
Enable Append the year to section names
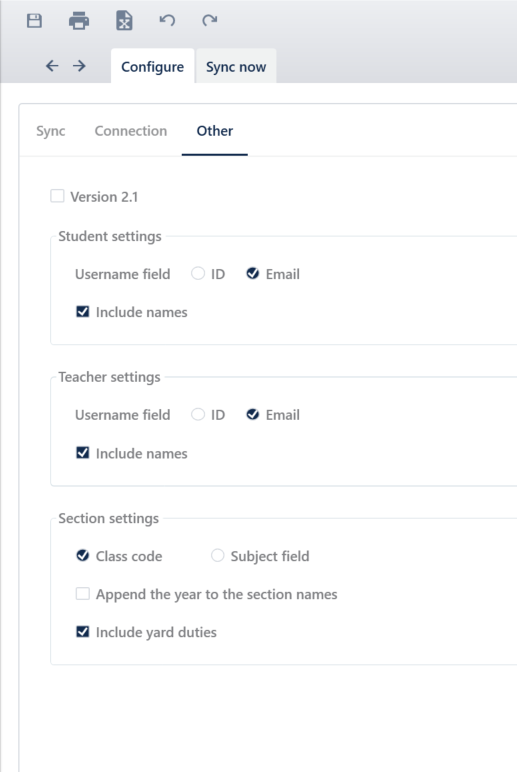[x=83, y=593]
